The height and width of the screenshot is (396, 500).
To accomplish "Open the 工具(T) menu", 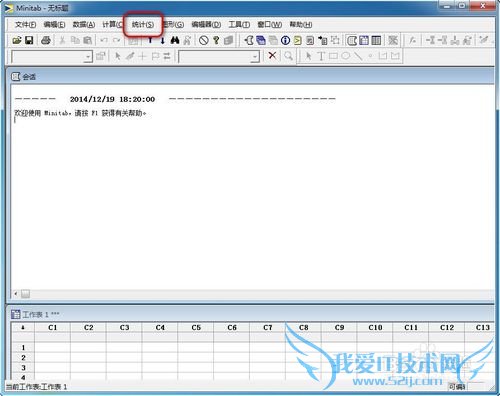I will (x=239, y=25).
